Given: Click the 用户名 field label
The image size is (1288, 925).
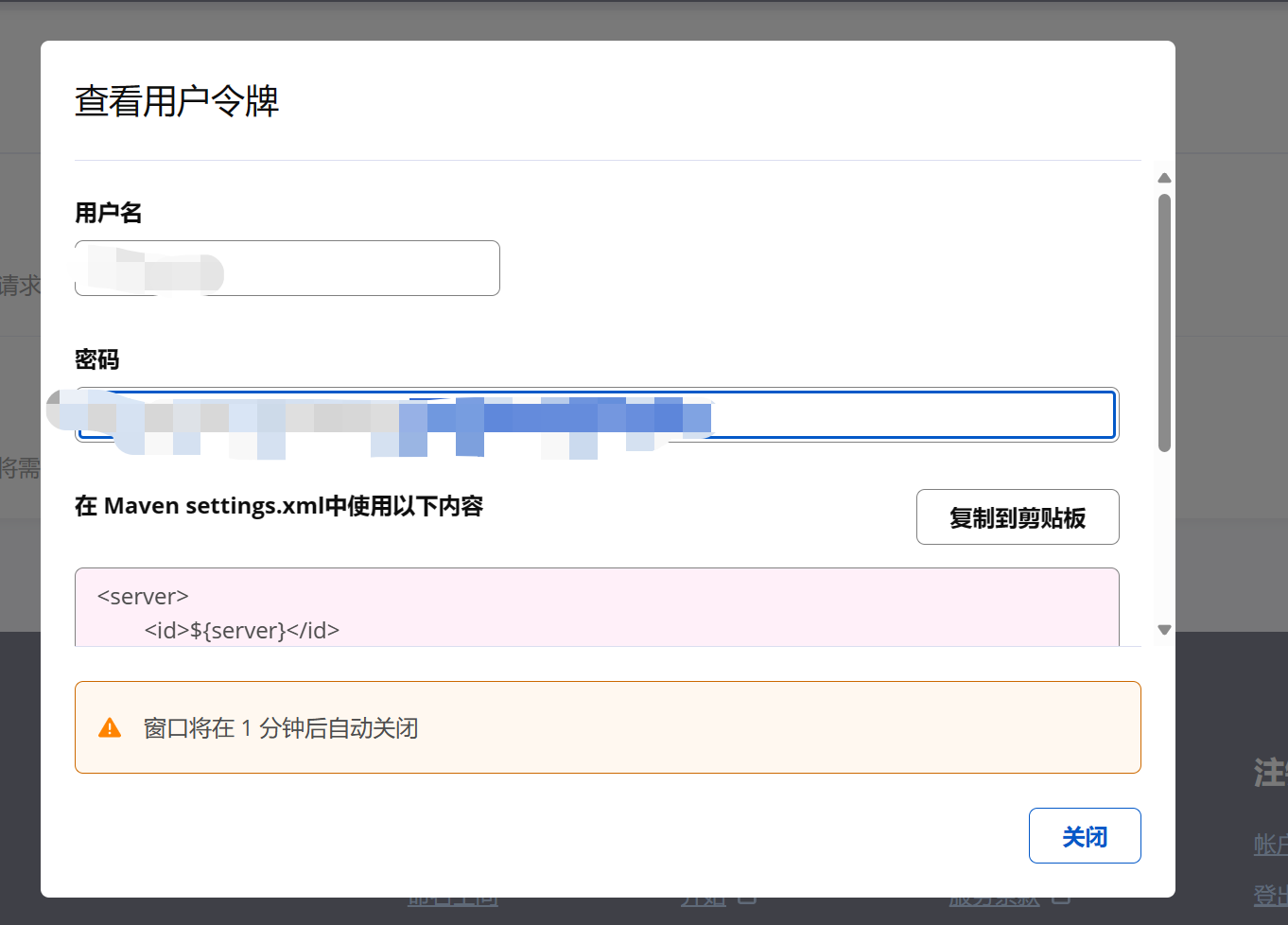Looking at the screenshot, I should pos(109,213).
